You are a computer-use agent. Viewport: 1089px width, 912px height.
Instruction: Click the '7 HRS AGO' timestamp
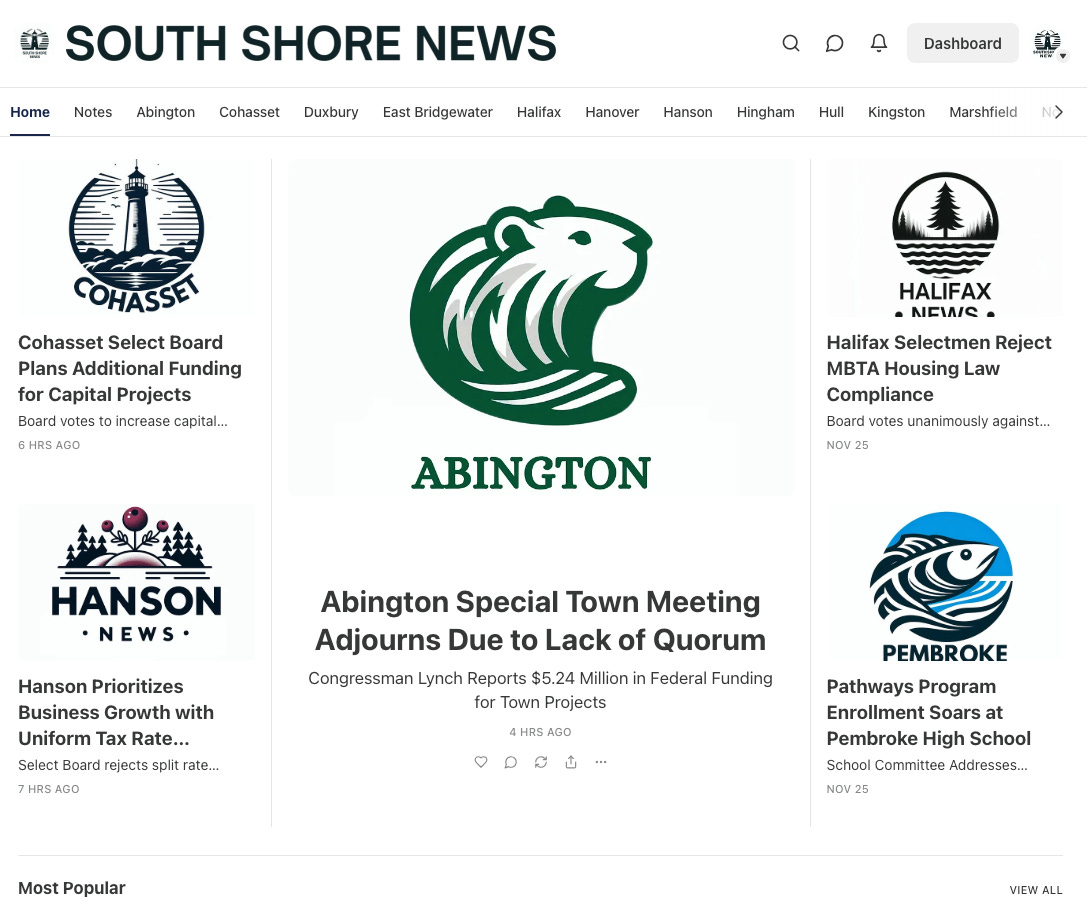click(x=49, y=789)
